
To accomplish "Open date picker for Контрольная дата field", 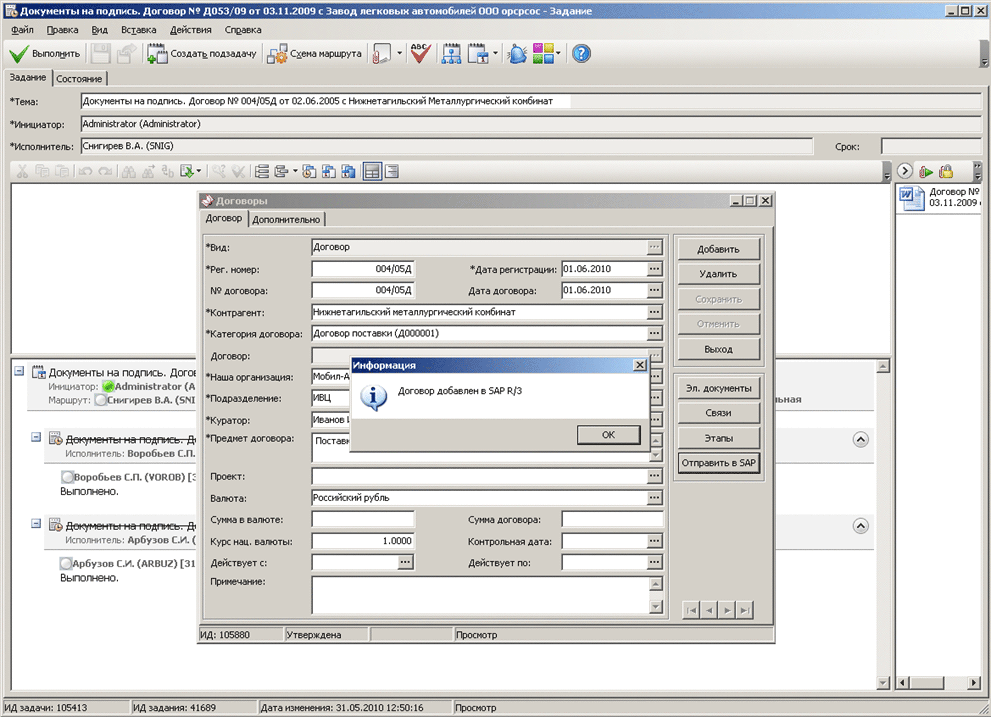I will 654,541.
